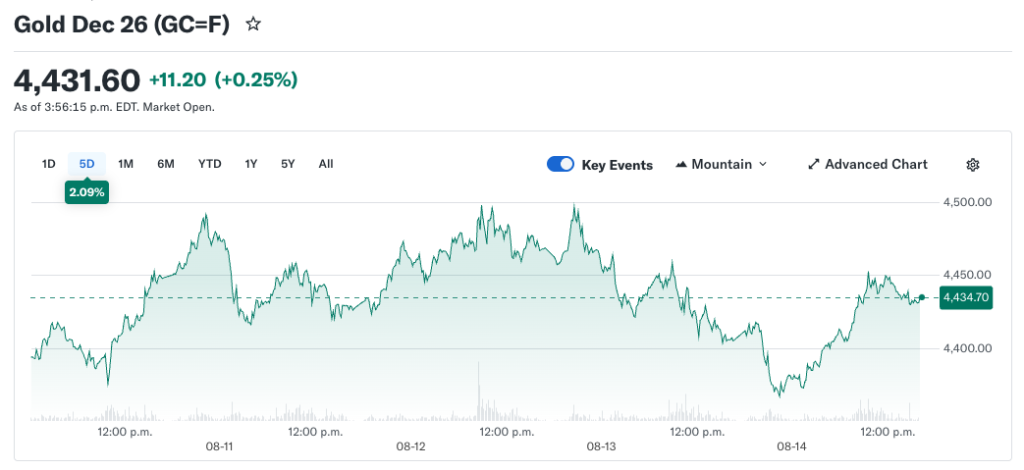This screenshot has width=1024, height=470.
Task: Click the Advanced Chart expand arrows icon
Action: coord(813,164)
